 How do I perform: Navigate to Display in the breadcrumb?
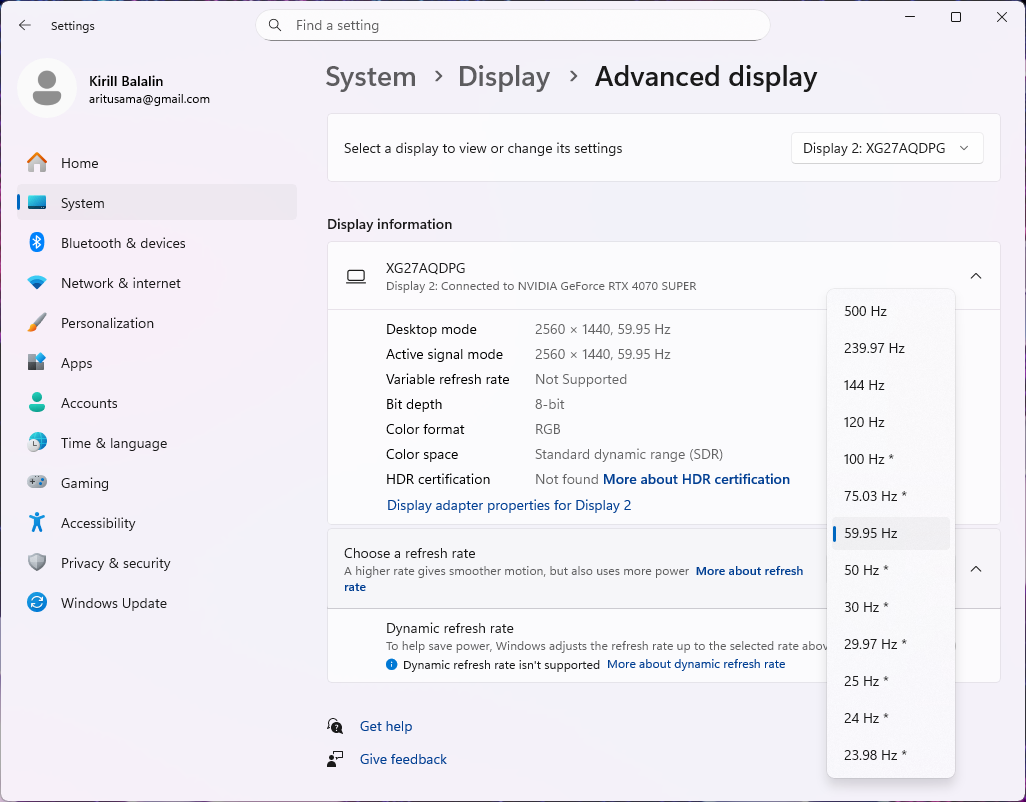[x=504, y=77]
